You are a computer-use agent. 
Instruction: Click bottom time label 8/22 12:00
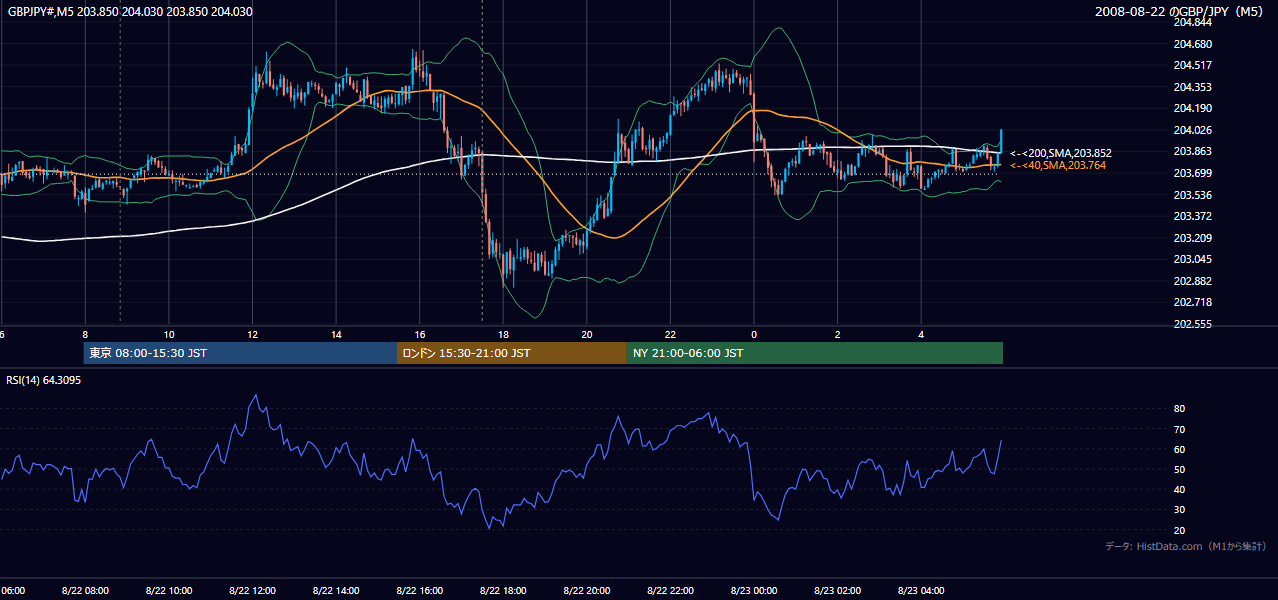click(252, 591)
